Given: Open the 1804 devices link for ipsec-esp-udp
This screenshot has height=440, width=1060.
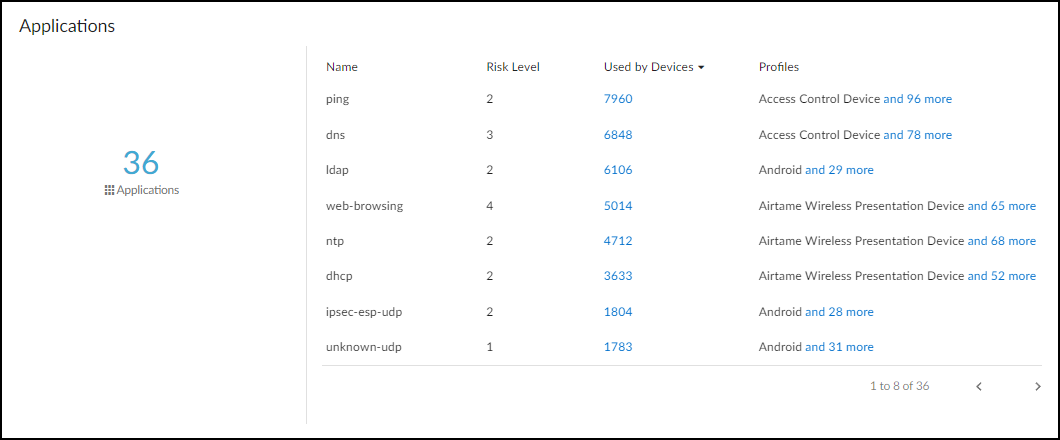Looking at the screenshot, I should (618, 312).
